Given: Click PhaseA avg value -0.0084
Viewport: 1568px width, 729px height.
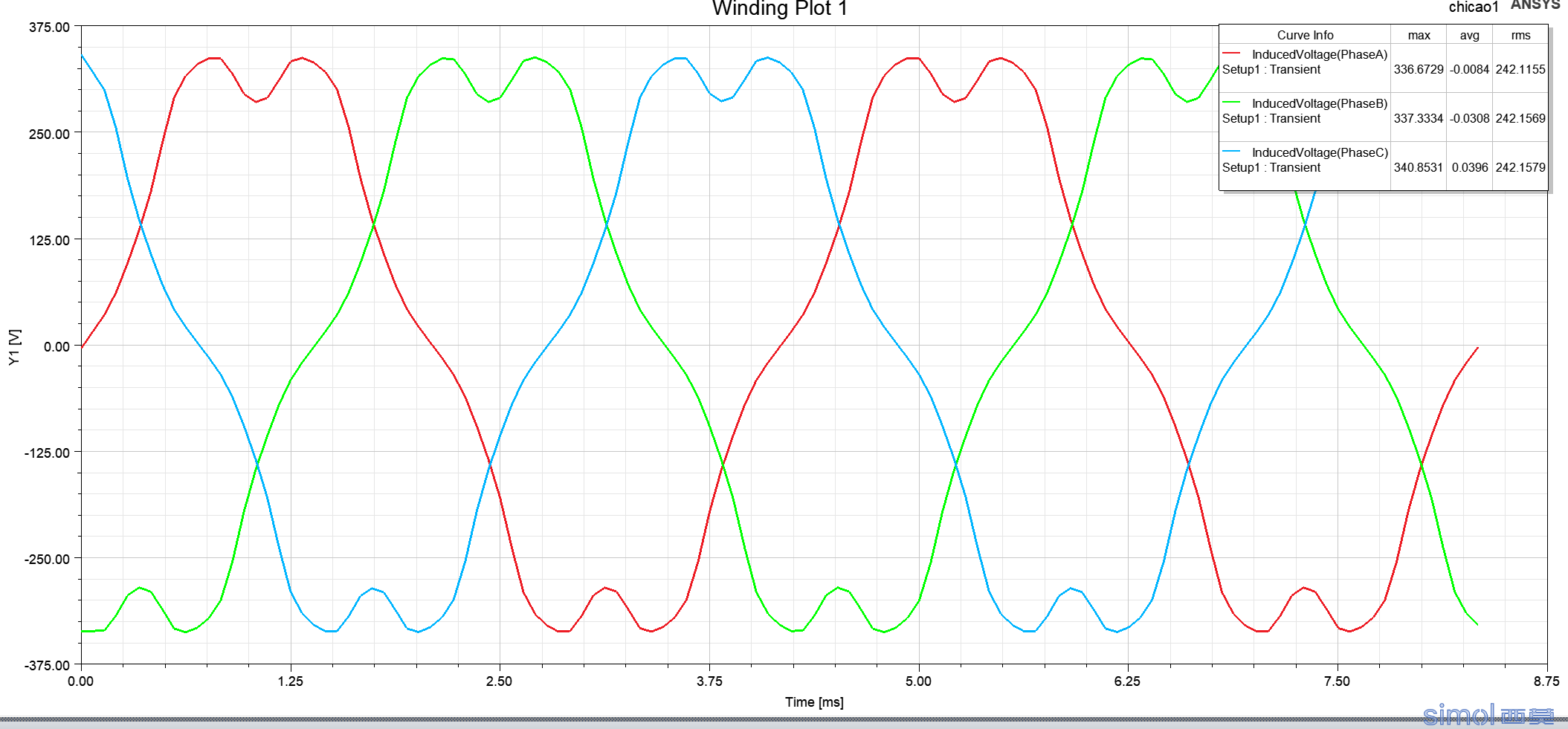Looking at the screenshot, I should 1469,69.
